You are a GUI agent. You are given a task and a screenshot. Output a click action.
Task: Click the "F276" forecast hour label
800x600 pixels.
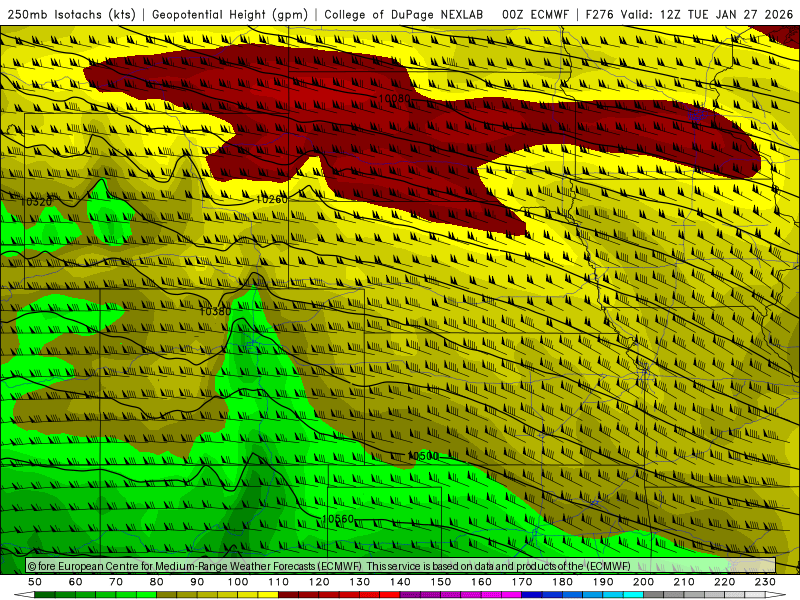pyautogui.click(x=600, y=14)
